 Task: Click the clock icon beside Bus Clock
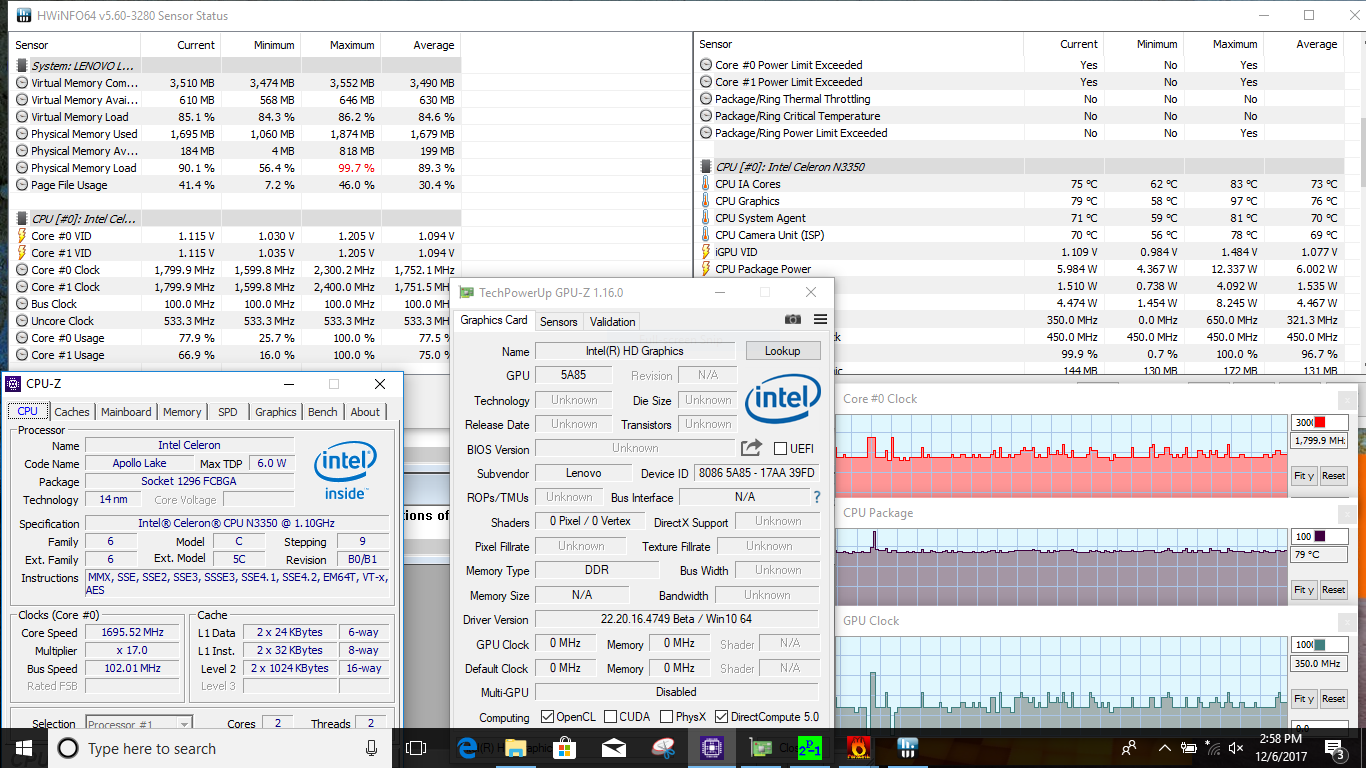(22, 304)
